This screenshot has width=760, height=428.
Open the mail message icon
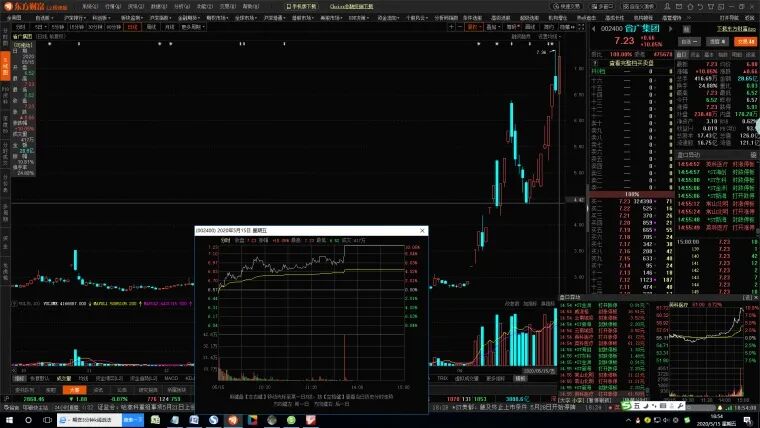678,7
